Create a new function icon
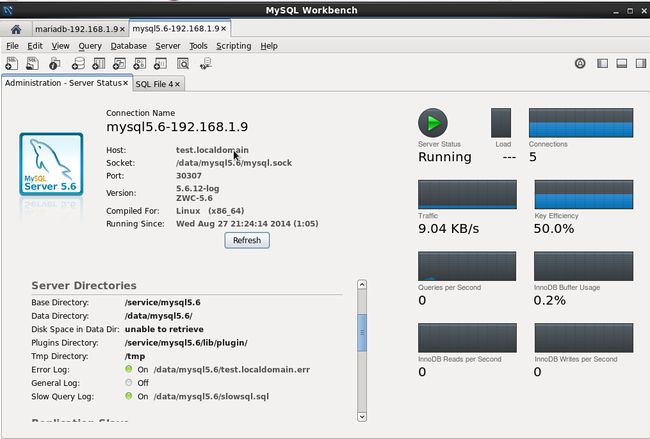This screenshot has height=439, width=650. click(x=160, y=63)
